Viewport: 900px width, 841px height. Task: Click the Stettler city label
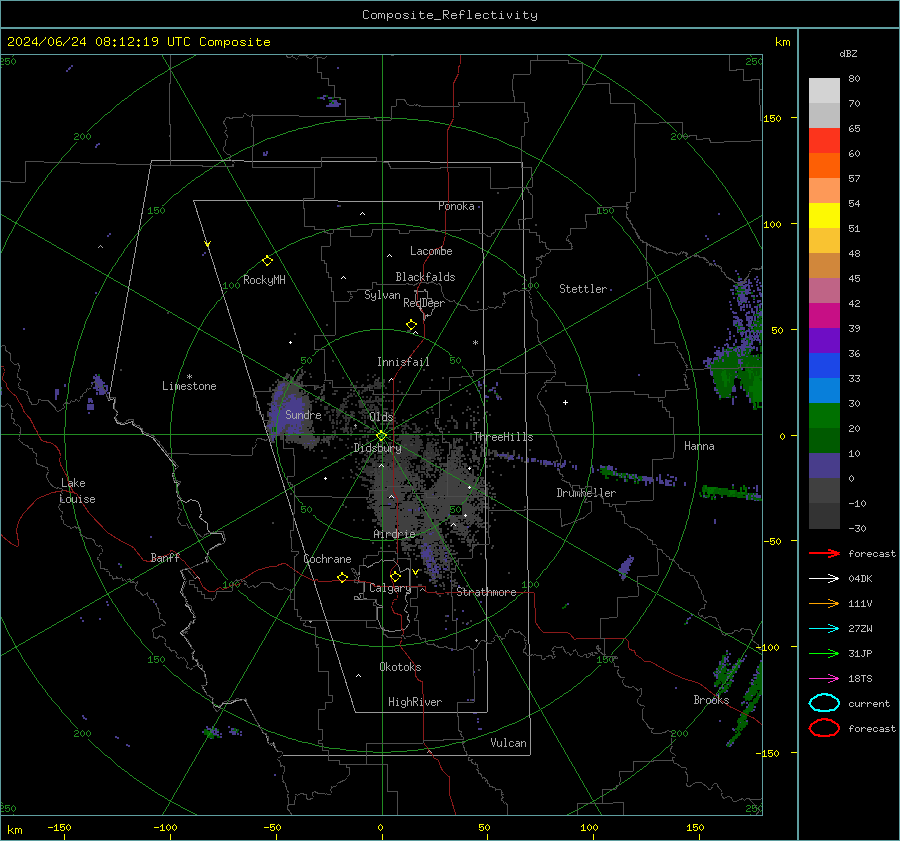coord(583,289)
